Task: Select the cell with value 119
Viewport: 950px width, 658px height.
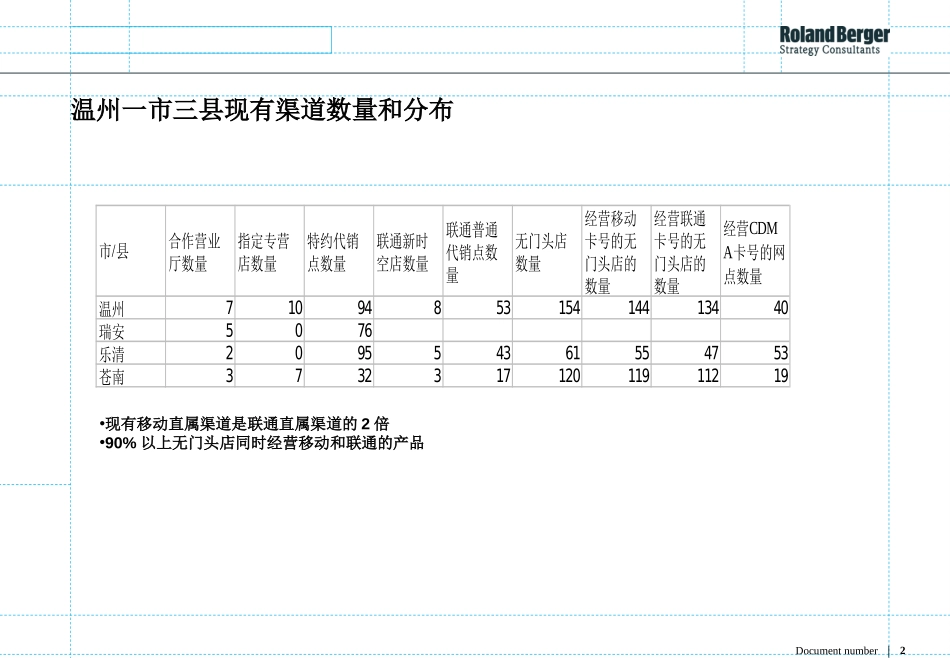Action: [616, 376]
